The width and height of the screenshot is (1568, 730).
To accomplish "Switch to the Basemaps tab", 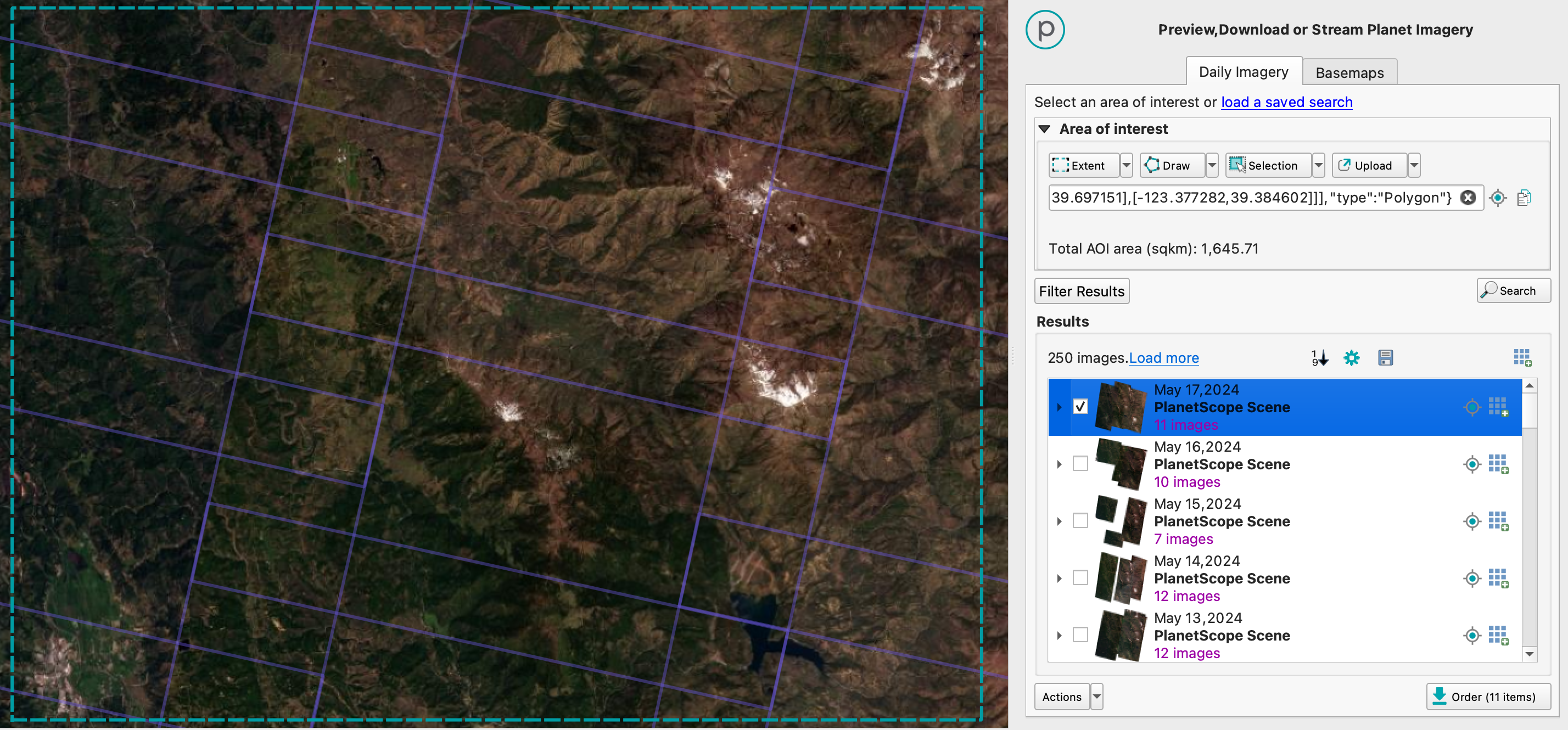I will [1349, 72].
